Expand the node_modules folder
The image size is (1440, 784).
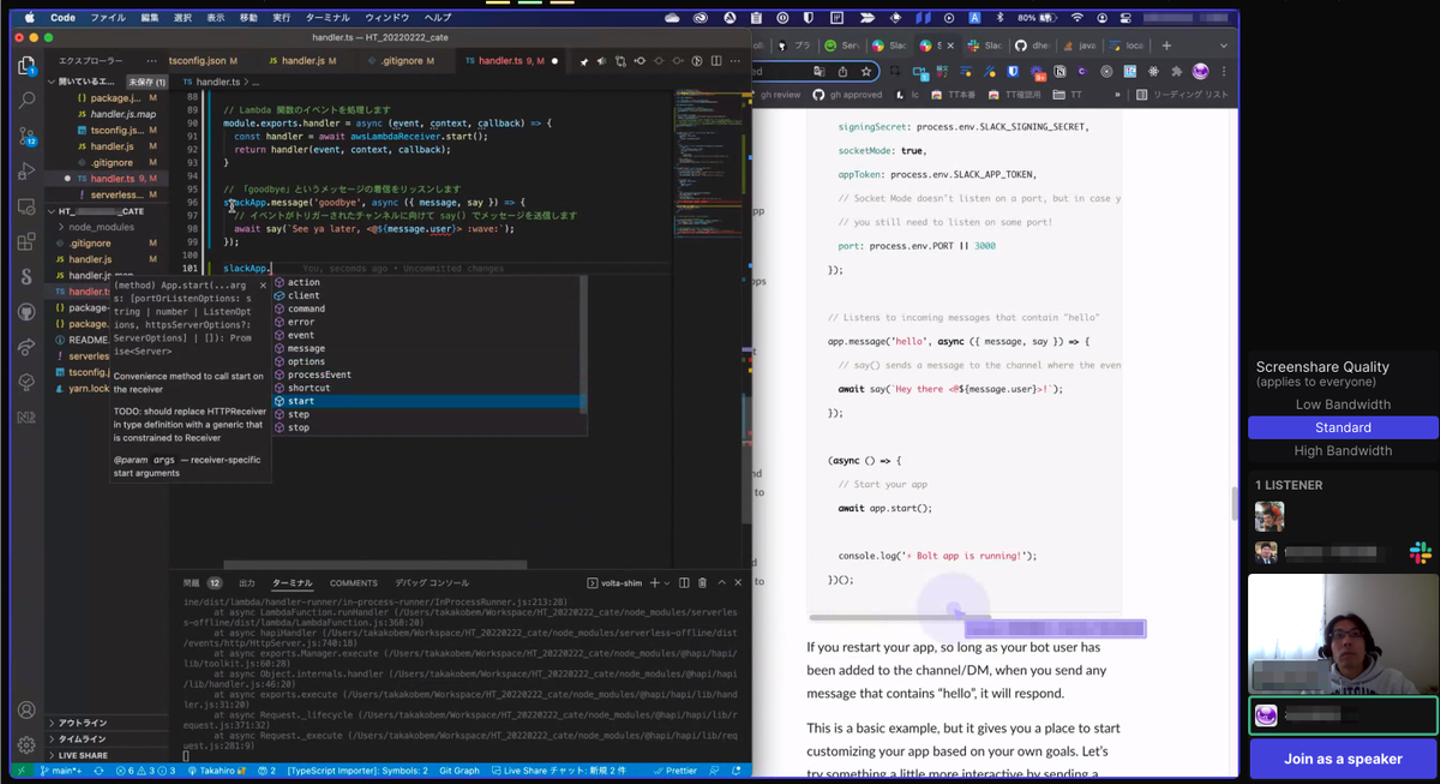coord(100,227)
